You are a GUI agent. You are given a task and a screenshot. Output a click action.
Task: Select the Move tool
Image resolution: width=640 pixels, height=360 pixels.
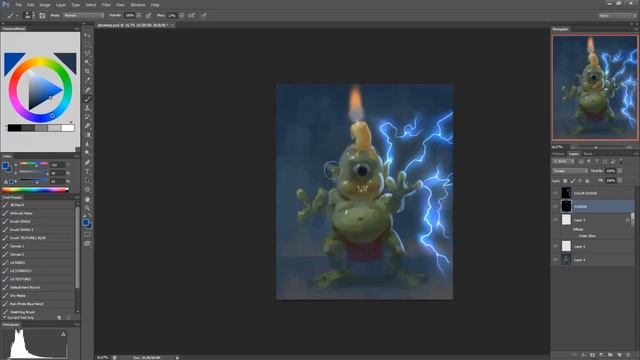tap(87, 36)
